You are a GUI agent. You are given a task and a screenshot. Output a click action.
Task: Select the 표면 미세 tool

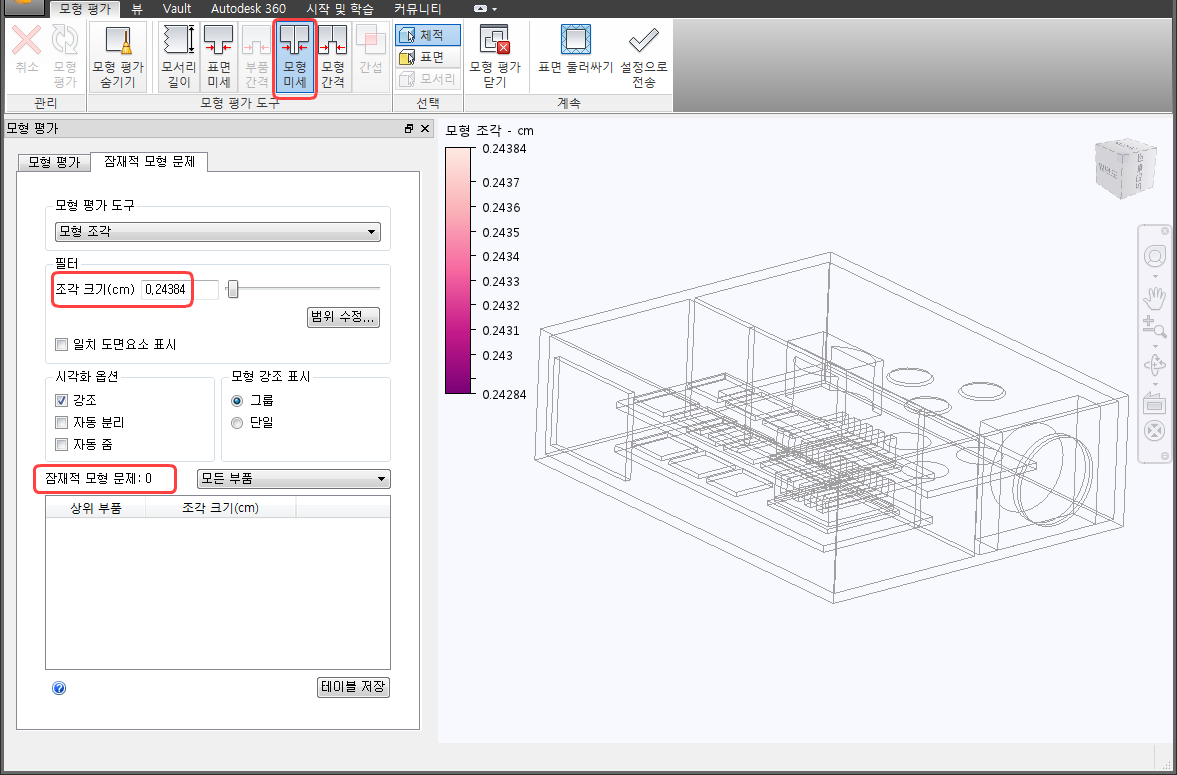[x=218, y=57]
